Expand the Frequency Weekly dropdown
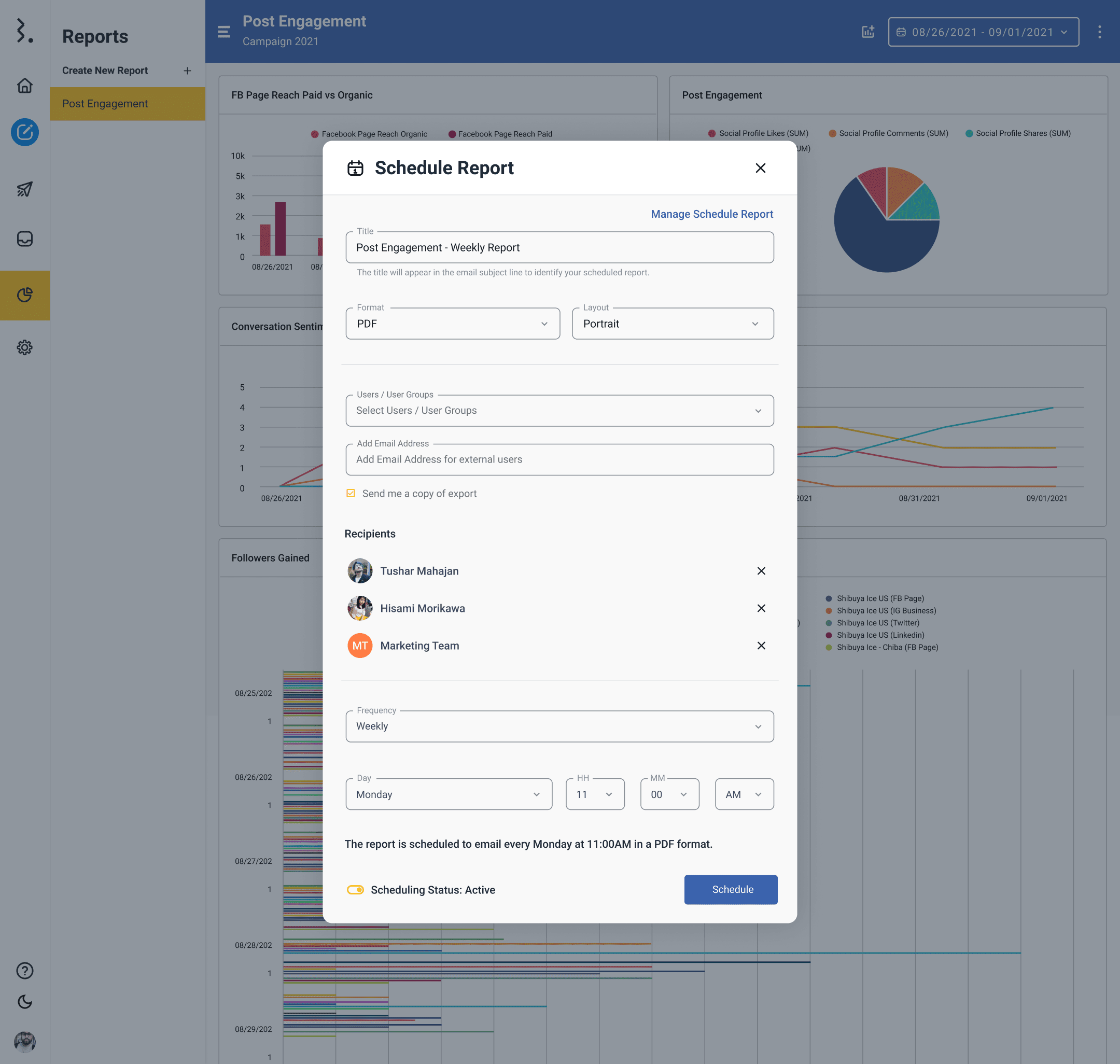Screen dimensions: 1120x1064 tap(559, 726)
